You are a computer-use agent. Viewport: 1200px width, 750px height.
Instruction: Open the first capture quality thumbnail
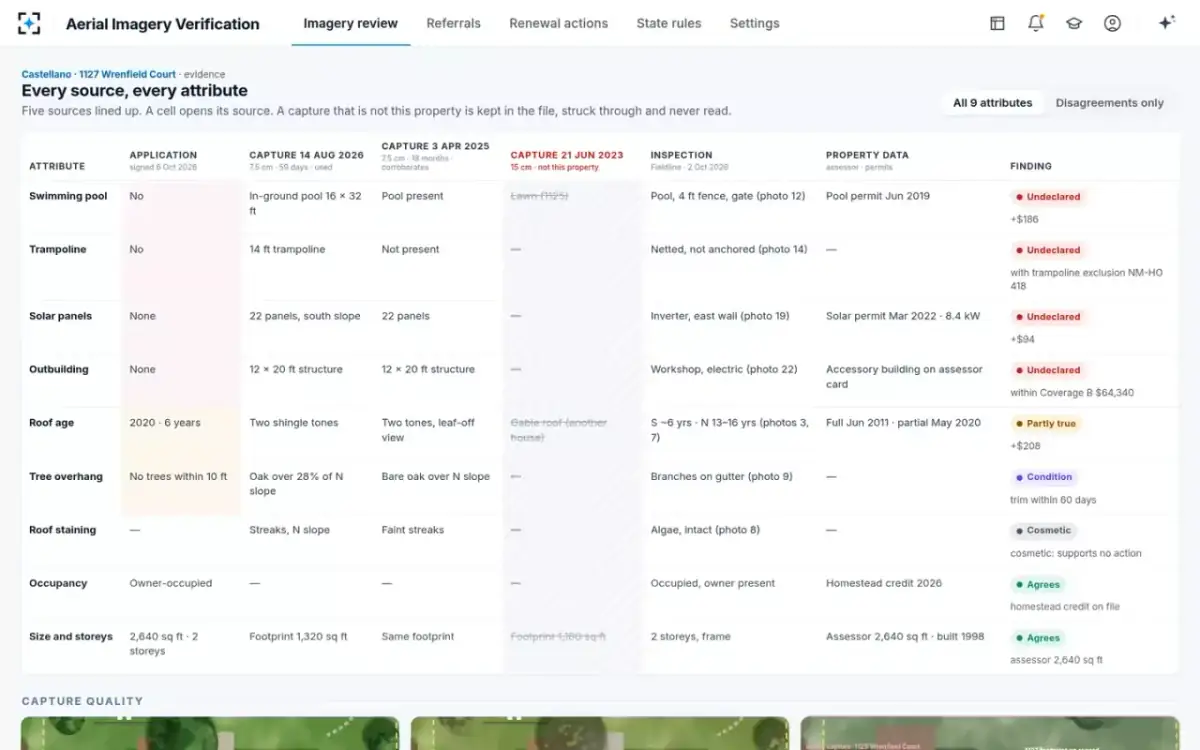click(210, 733)
